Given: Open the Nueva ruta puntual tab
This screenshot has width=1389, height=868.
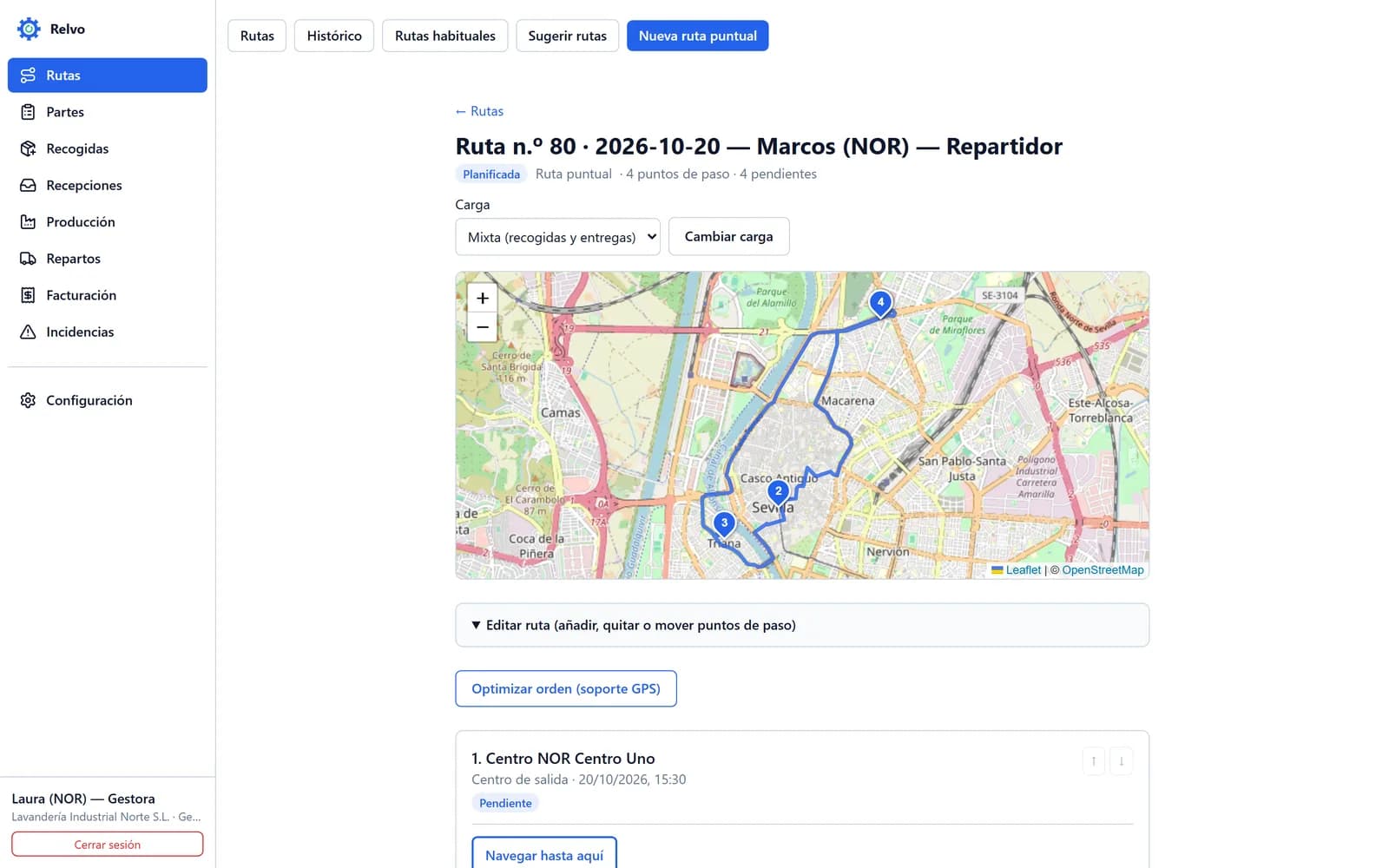Looking at the screenshot, I should point(698,36).
